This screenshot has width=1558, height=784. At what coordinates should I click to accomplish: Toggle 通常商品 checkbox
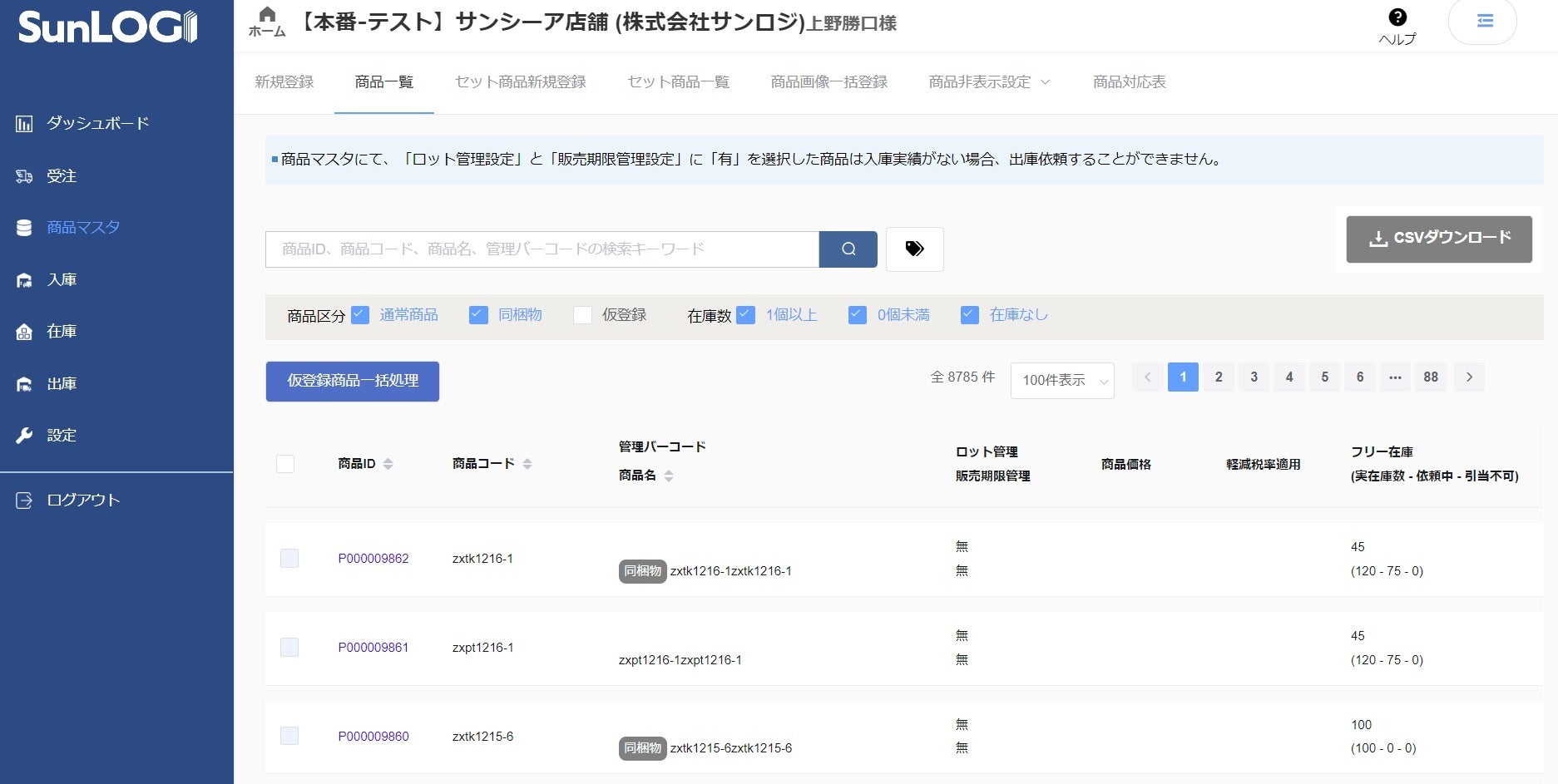tap(360, 315)
